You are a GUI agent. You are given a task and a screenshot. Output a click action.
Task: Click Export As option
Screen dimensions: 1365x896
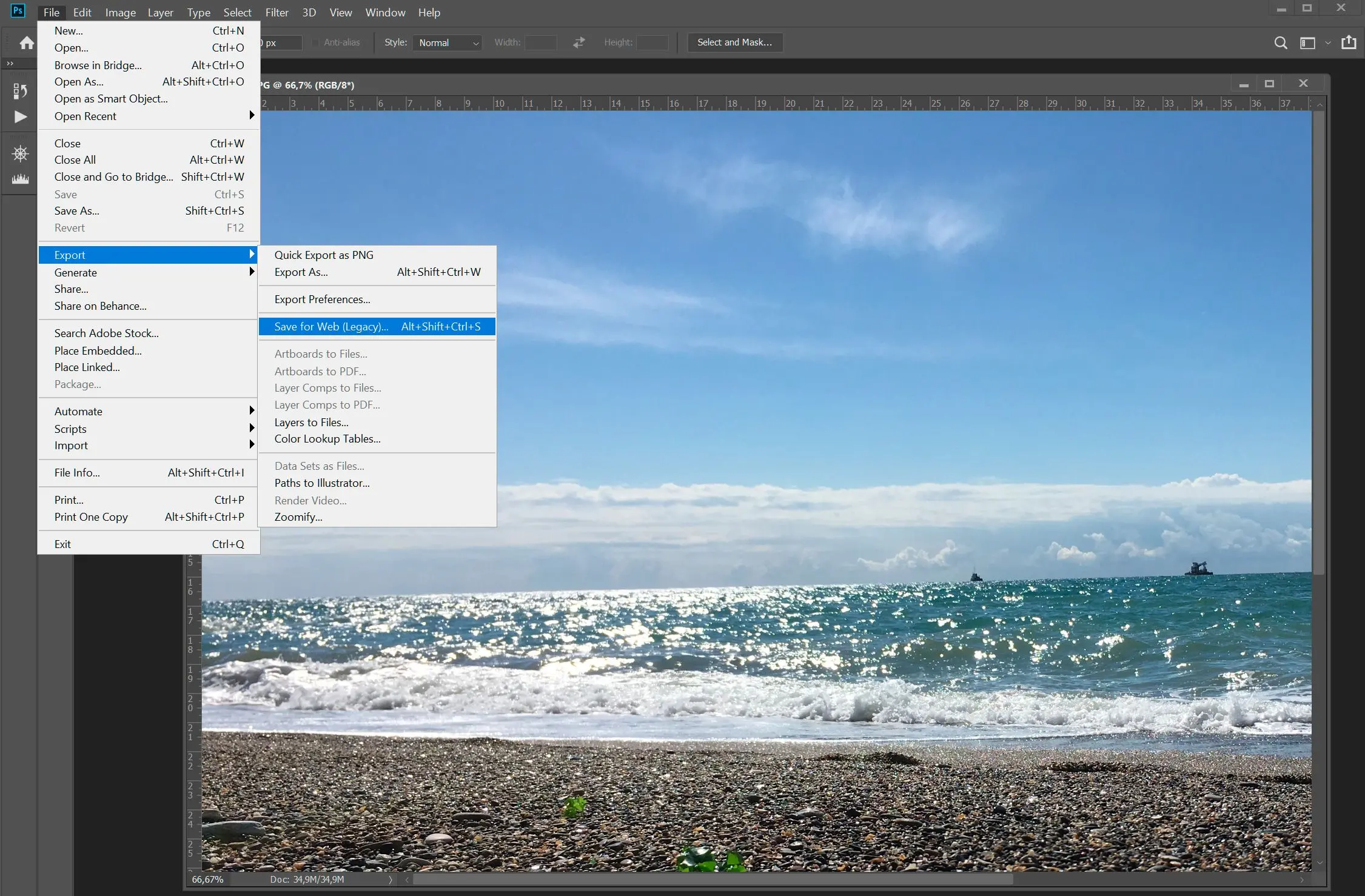(301, 272)
